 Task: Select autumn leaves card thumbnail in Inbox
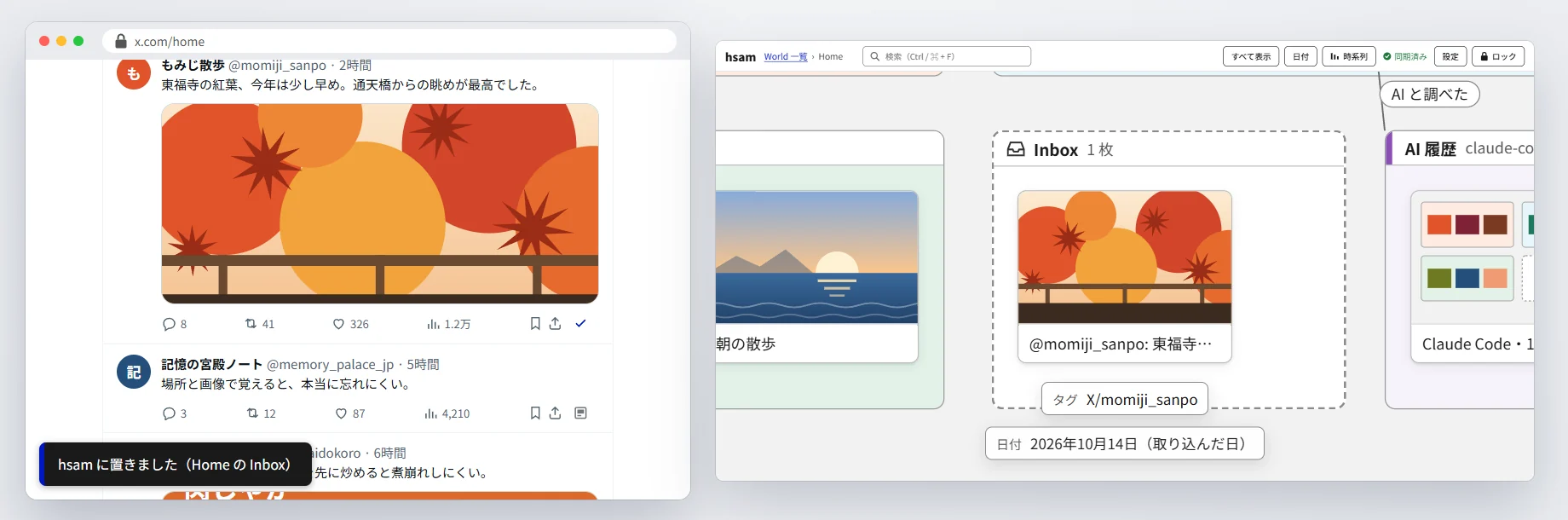[x=1125, y=257]
